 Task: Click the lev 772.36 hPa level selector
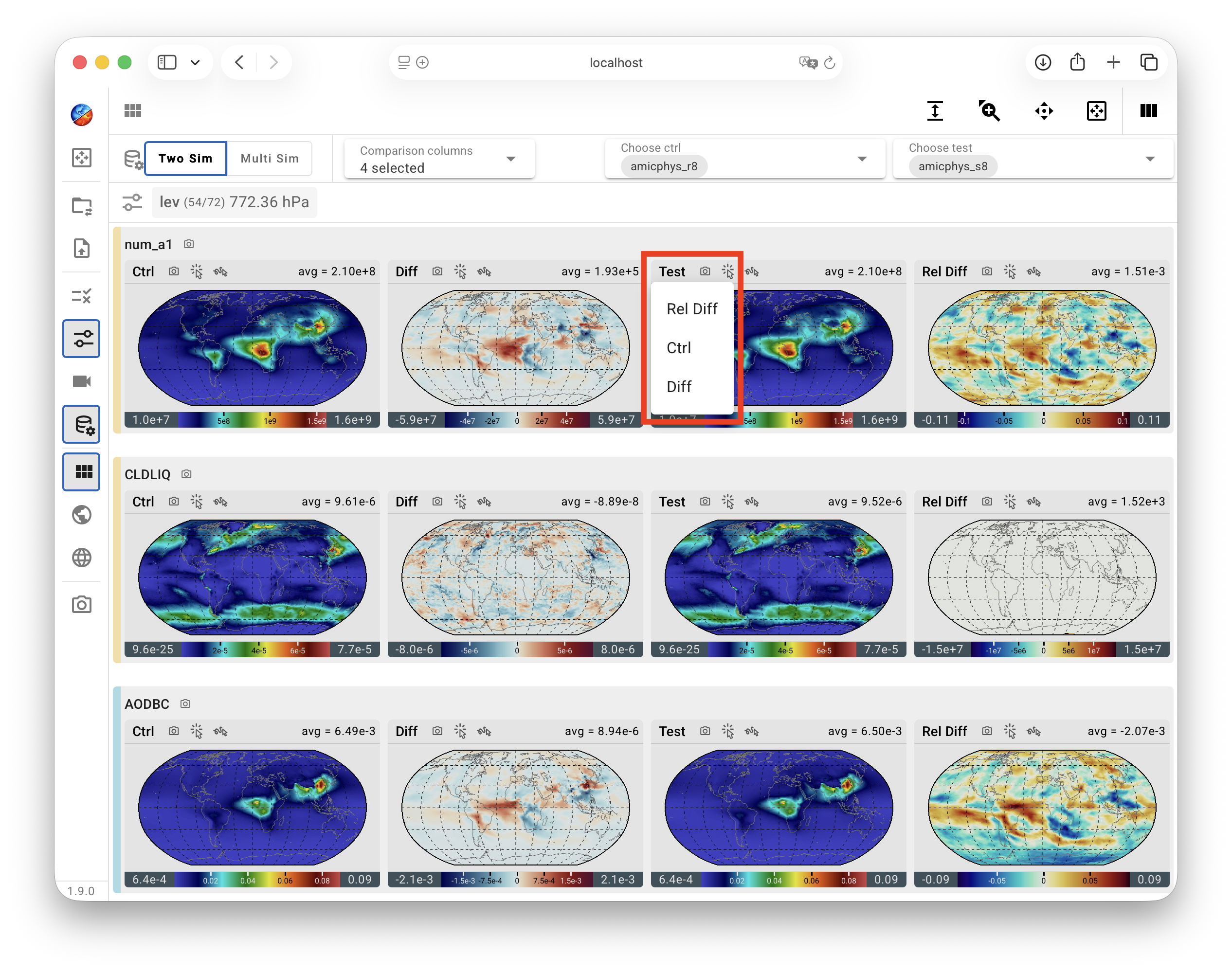[x=234, y=202]
